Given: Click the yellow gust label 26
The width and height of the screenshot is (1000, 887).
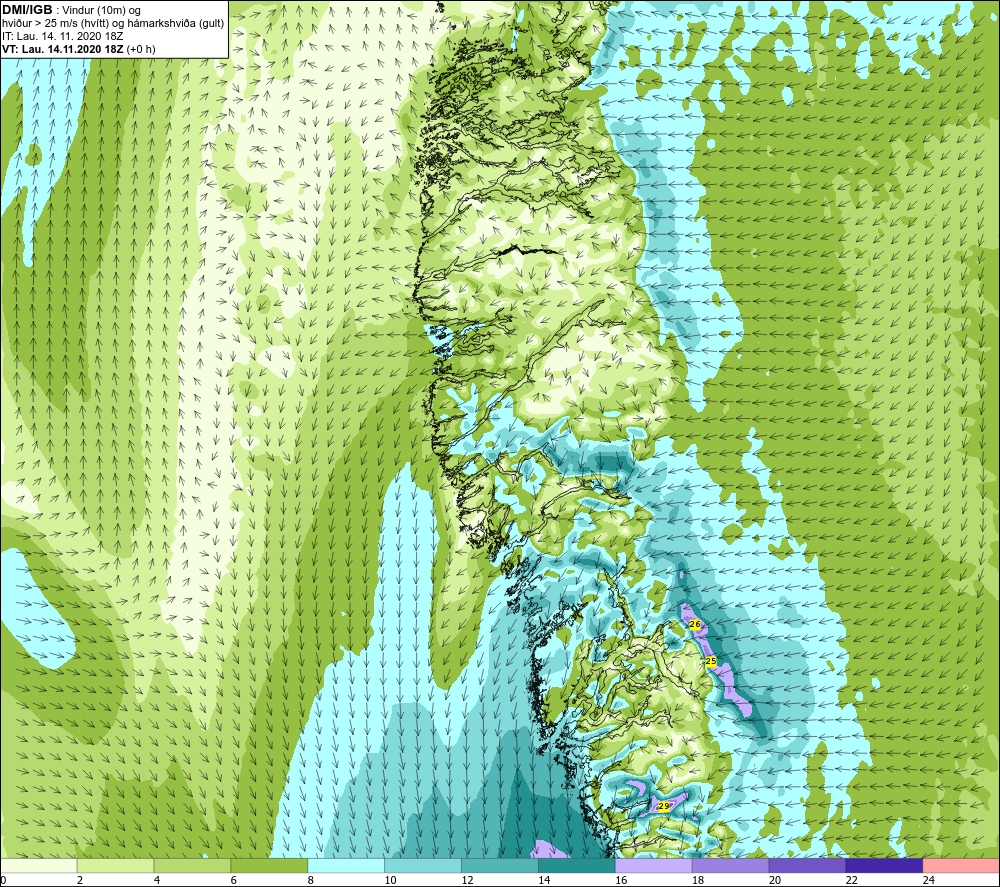Looking at the screenshot, I should pos(695,624).
